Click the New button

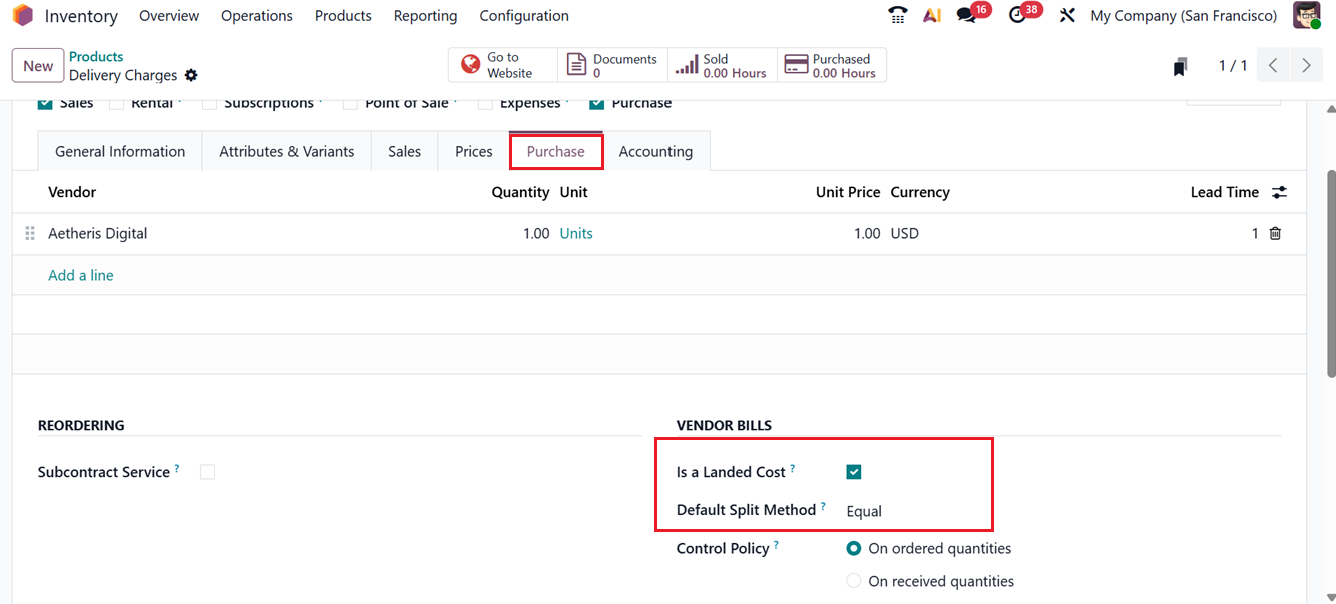[37, 65]
